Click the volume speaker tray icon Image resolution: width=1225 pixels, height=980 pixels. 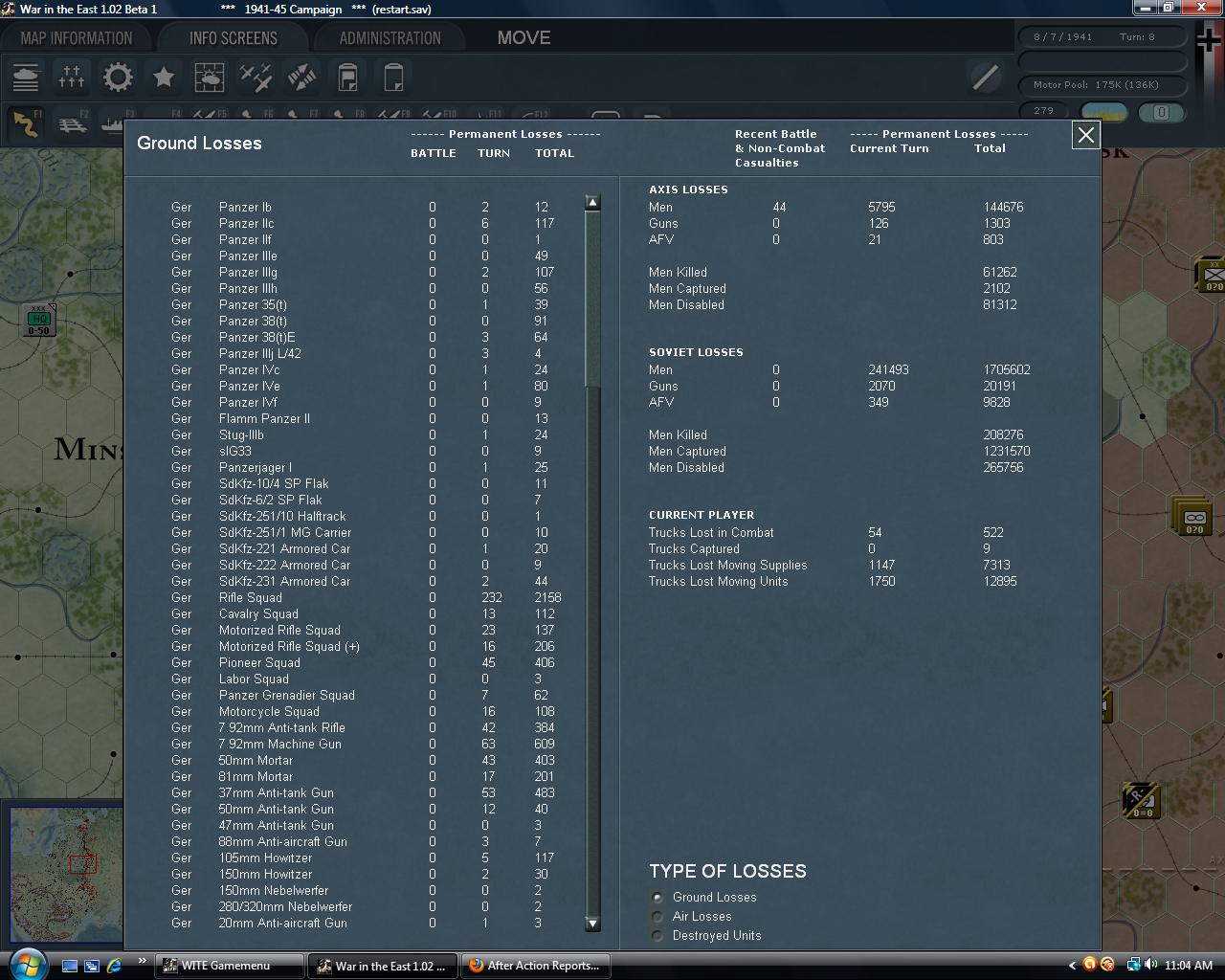pos(1149,965)
